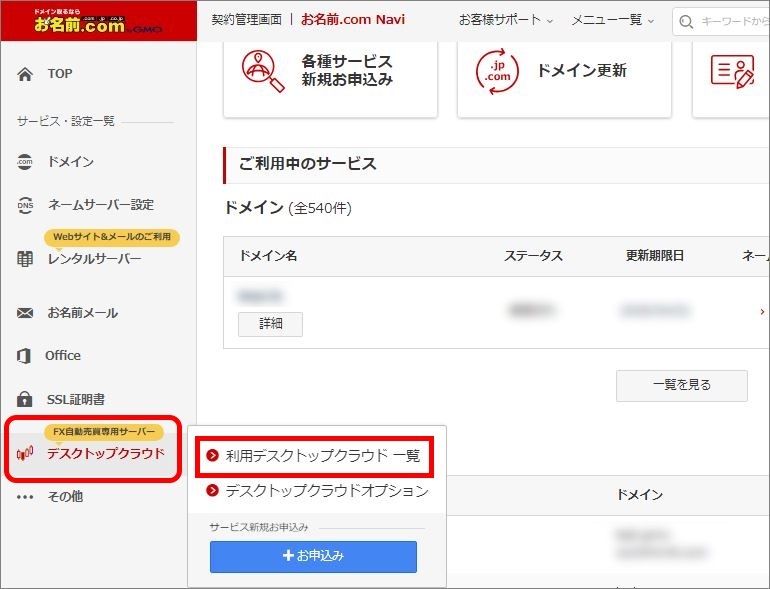Click the ドメイン名 column header
The image size is (770, 589).
(x=268, y=256)
